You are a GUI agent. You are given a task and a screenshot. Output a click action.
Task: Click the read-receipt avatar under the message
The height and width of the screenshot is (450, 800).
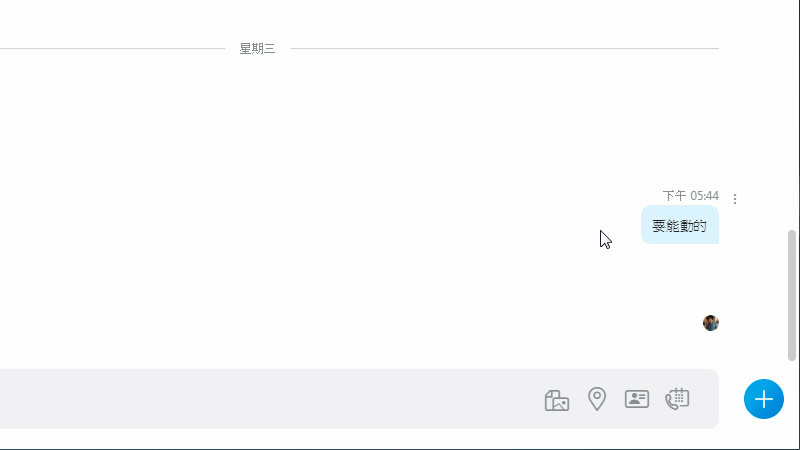(x=711, y=323)
